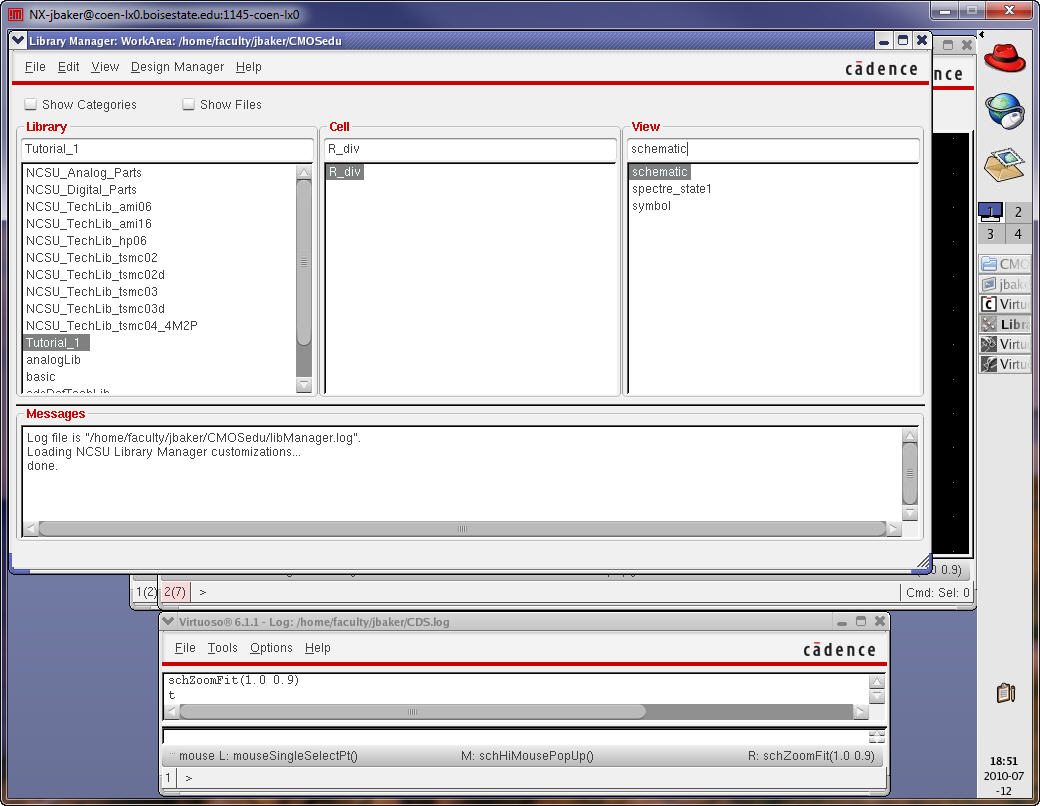Click Virtuoso Log scroll-up arrow
This screenshot has height=806, width=1040.
point(877,682)
